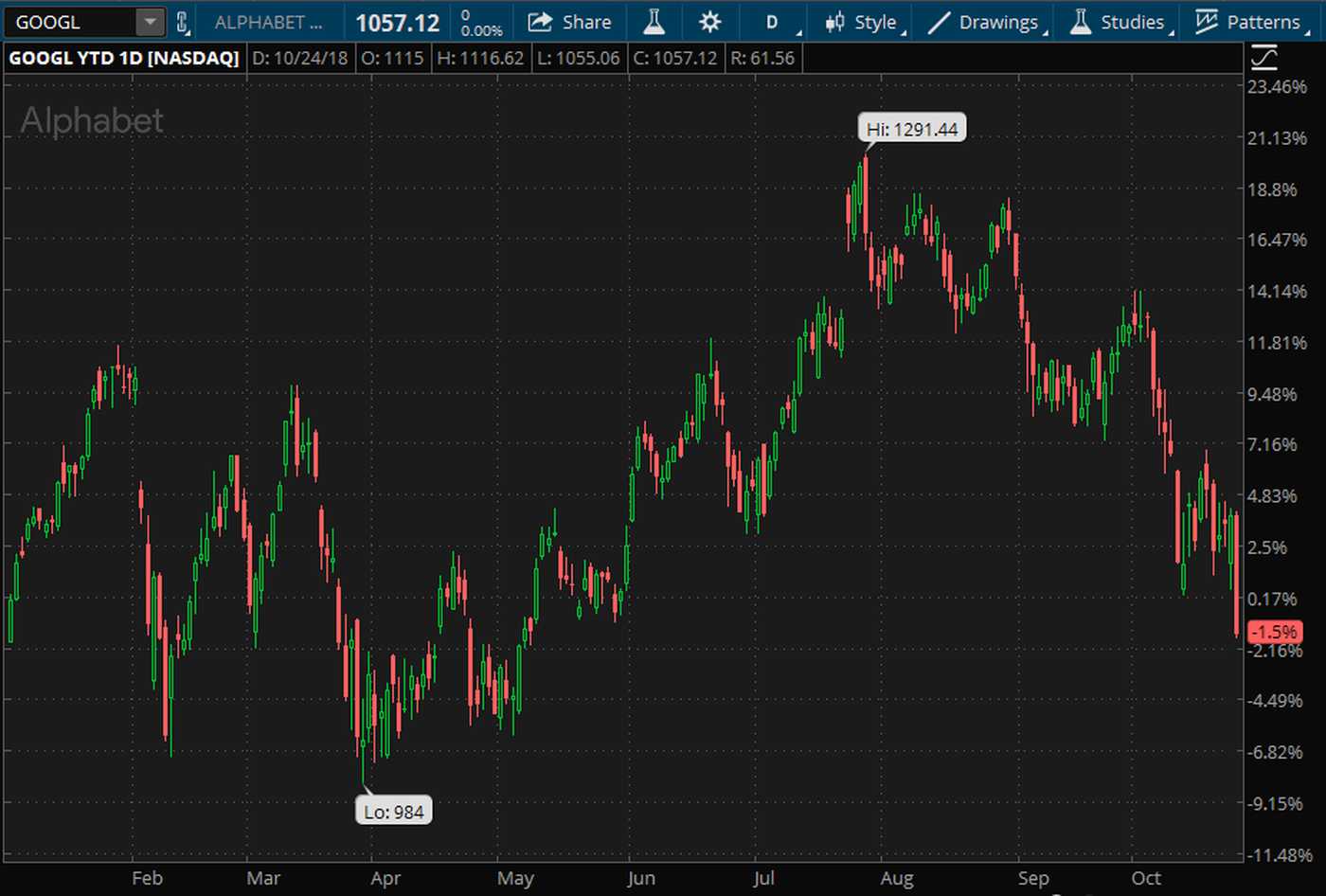Image resolution: width=1326 pixels, height=896 pixels.
Task: Click the chain link symbol-linking icon
Action: pyautogui.click(x=183, y=22)
